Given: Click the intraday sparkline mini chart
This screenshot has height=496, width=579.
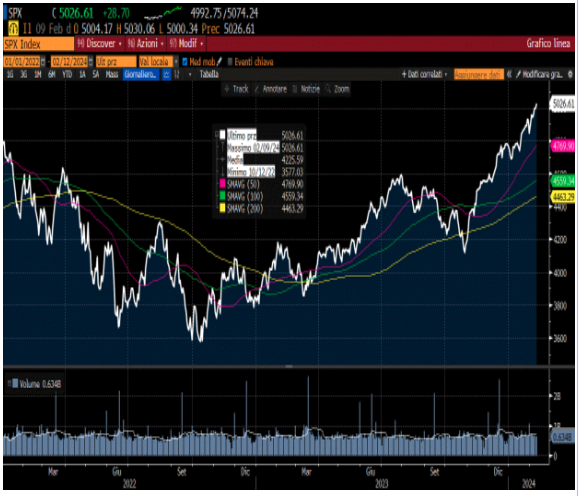Looking at the screenshot, I should click(163, 13).
